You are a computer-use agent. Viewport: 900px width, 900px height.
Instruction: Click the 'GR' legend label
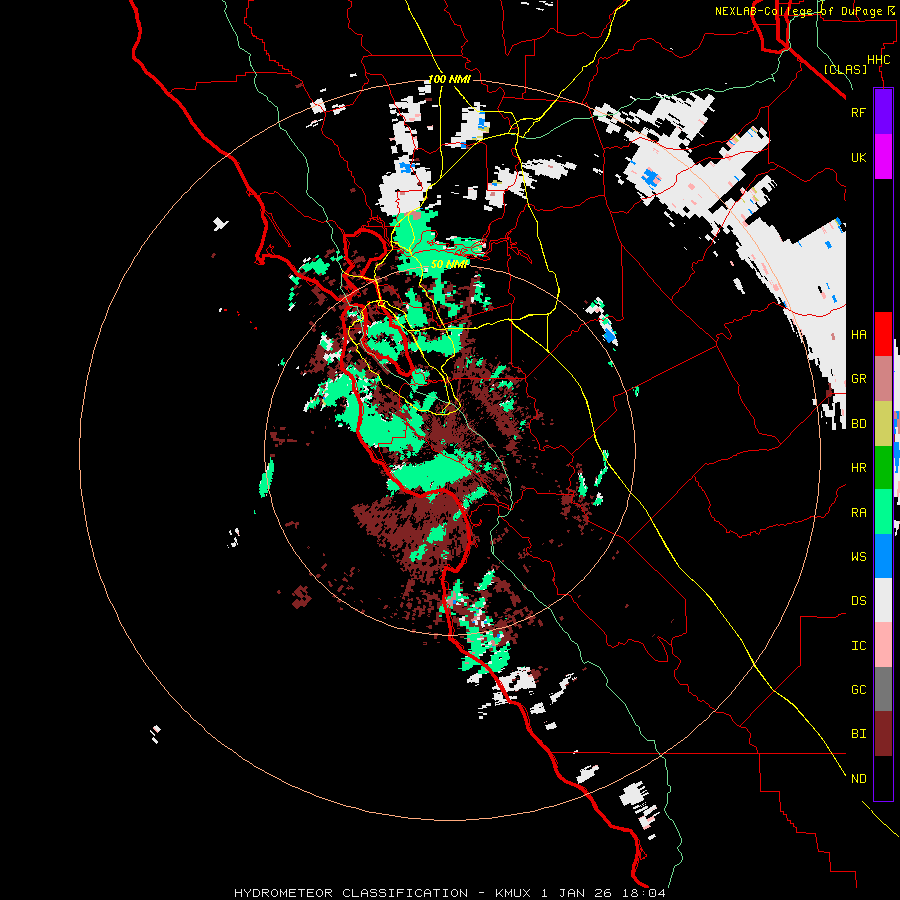tap(858, 379)
